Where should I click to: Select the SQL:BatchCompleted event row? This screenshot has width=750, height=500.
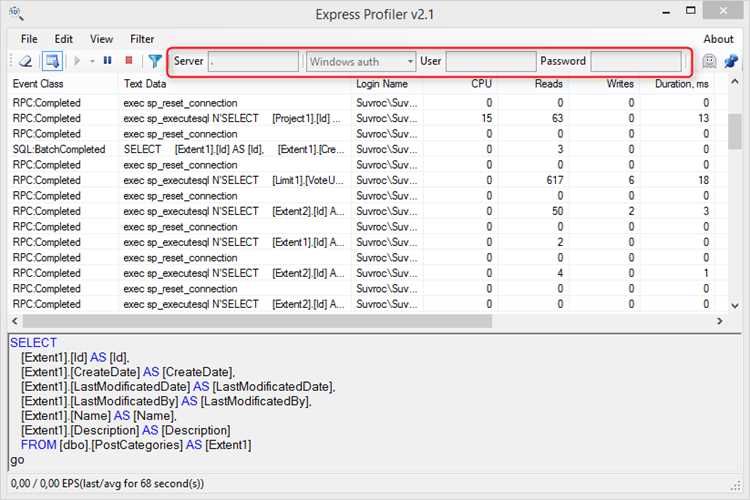coord(368,149)
